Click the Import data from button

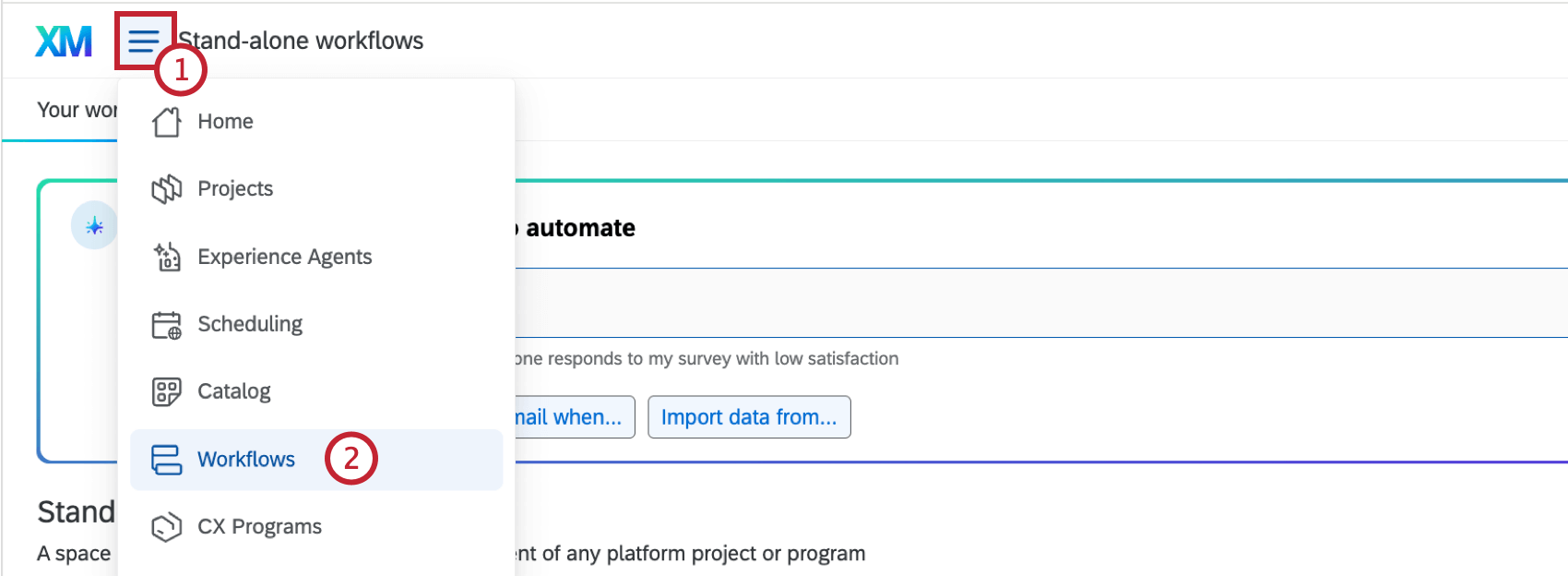coord(749,416)
